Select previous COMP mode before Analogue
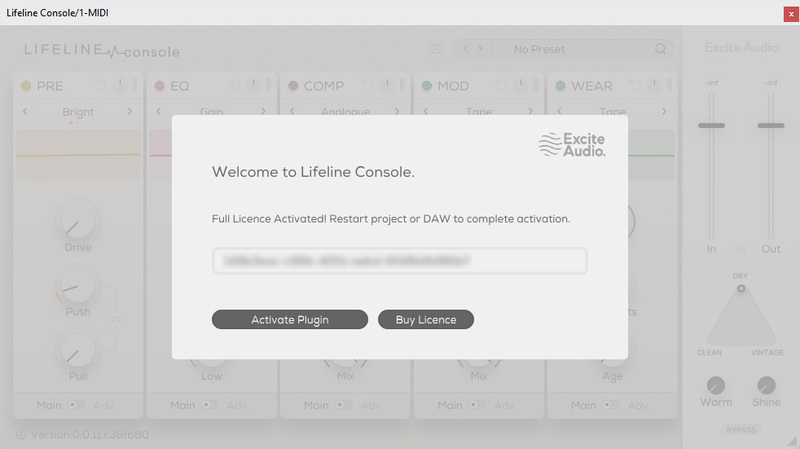Image resolution: width=800 pixels, height=449 pixels. point(292,111)
